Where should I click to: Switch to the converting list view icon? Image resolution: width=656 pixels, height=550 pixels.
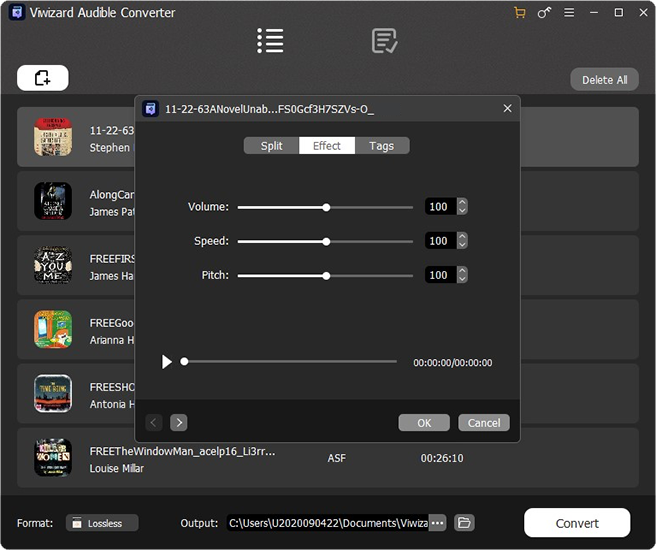tap(270, 41)
